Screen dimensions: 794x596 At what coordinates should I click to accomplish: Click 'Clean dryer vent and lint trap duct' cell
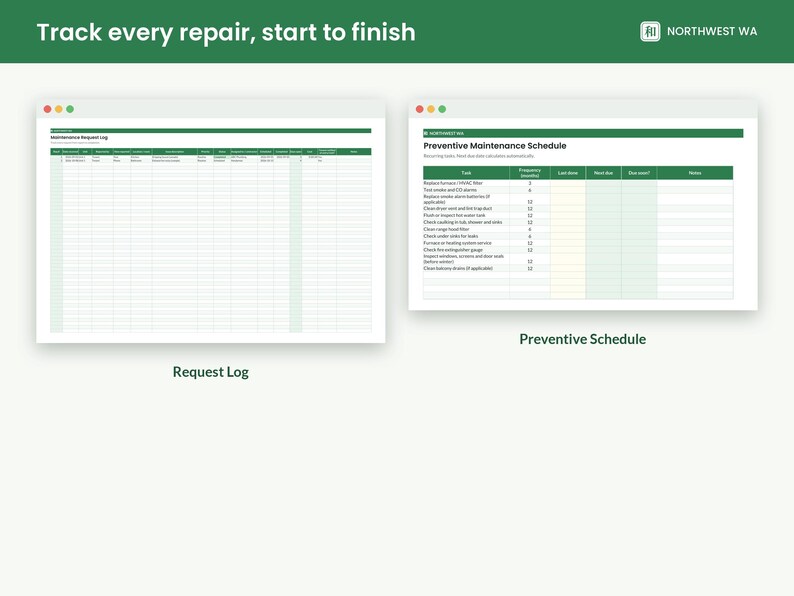[x=466, y=208]
